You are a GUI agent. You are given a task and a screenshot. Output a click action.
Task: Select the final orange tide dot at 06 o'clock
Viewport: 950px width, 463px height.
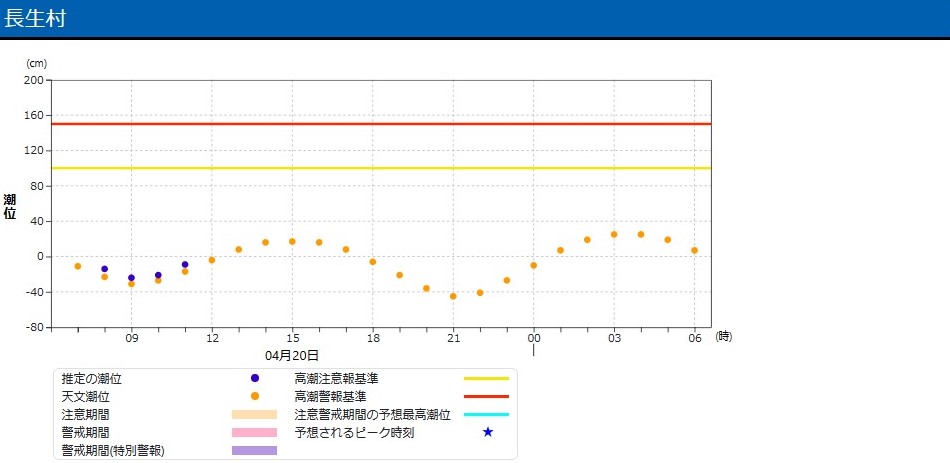click(x=694, y=250)
